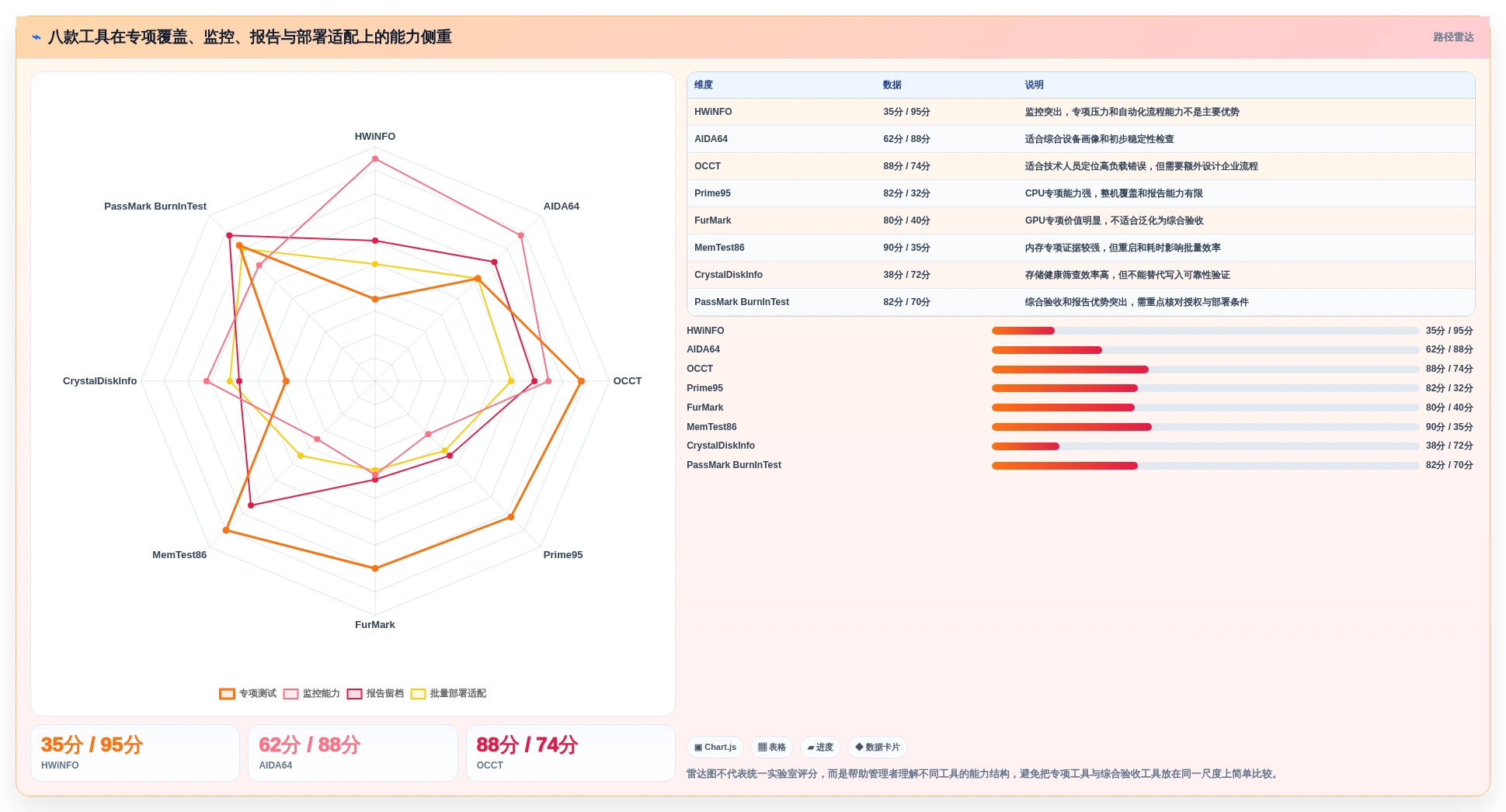The height and width of the screenshot is (812, 1506).
Task: Open the HWiNFO 35分 / 95分 data card
Action: click(x=135, y=753)
